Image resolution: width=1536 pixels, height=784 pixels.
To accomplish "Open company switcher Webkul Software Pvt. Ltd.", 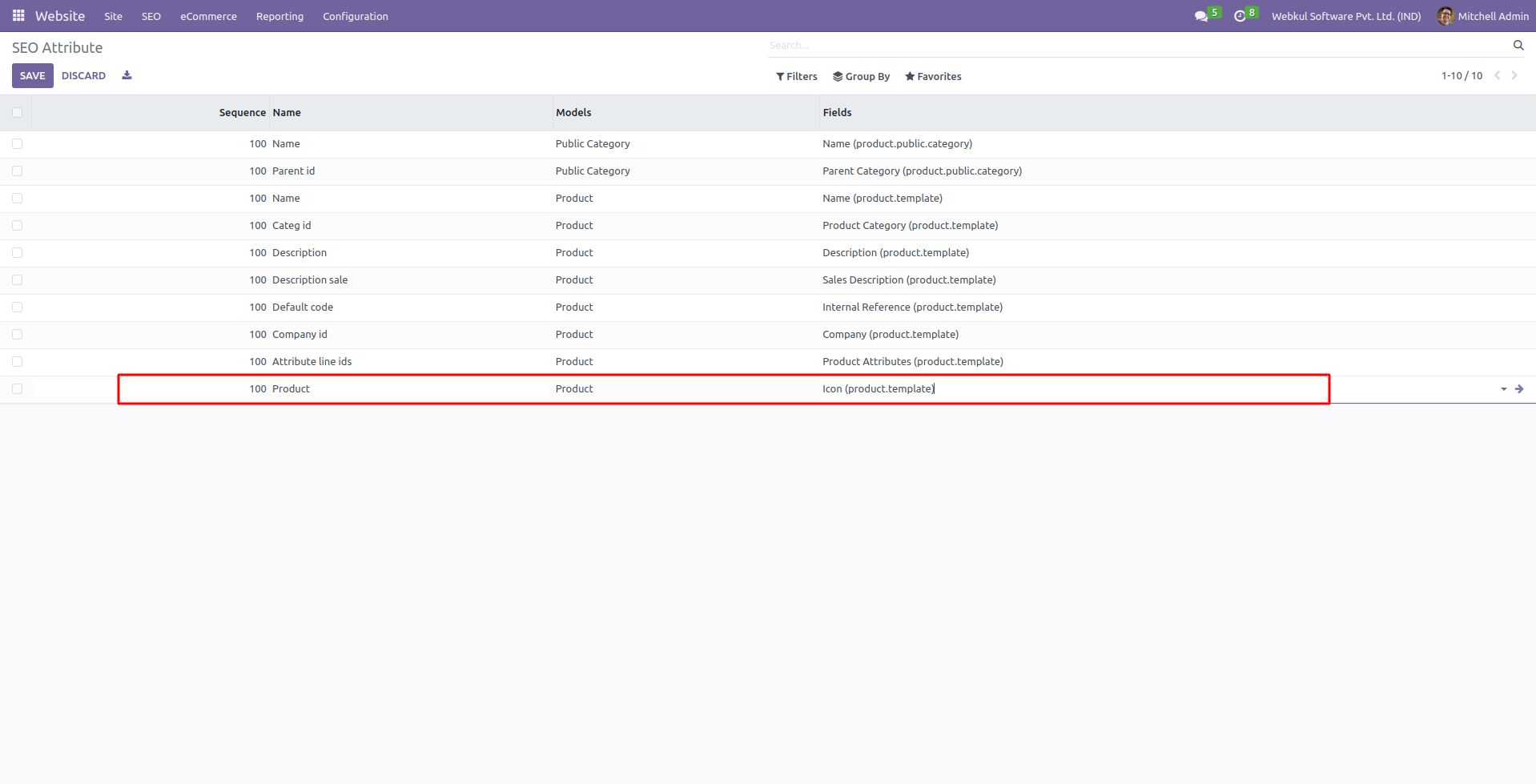I will coord(1346,16).
